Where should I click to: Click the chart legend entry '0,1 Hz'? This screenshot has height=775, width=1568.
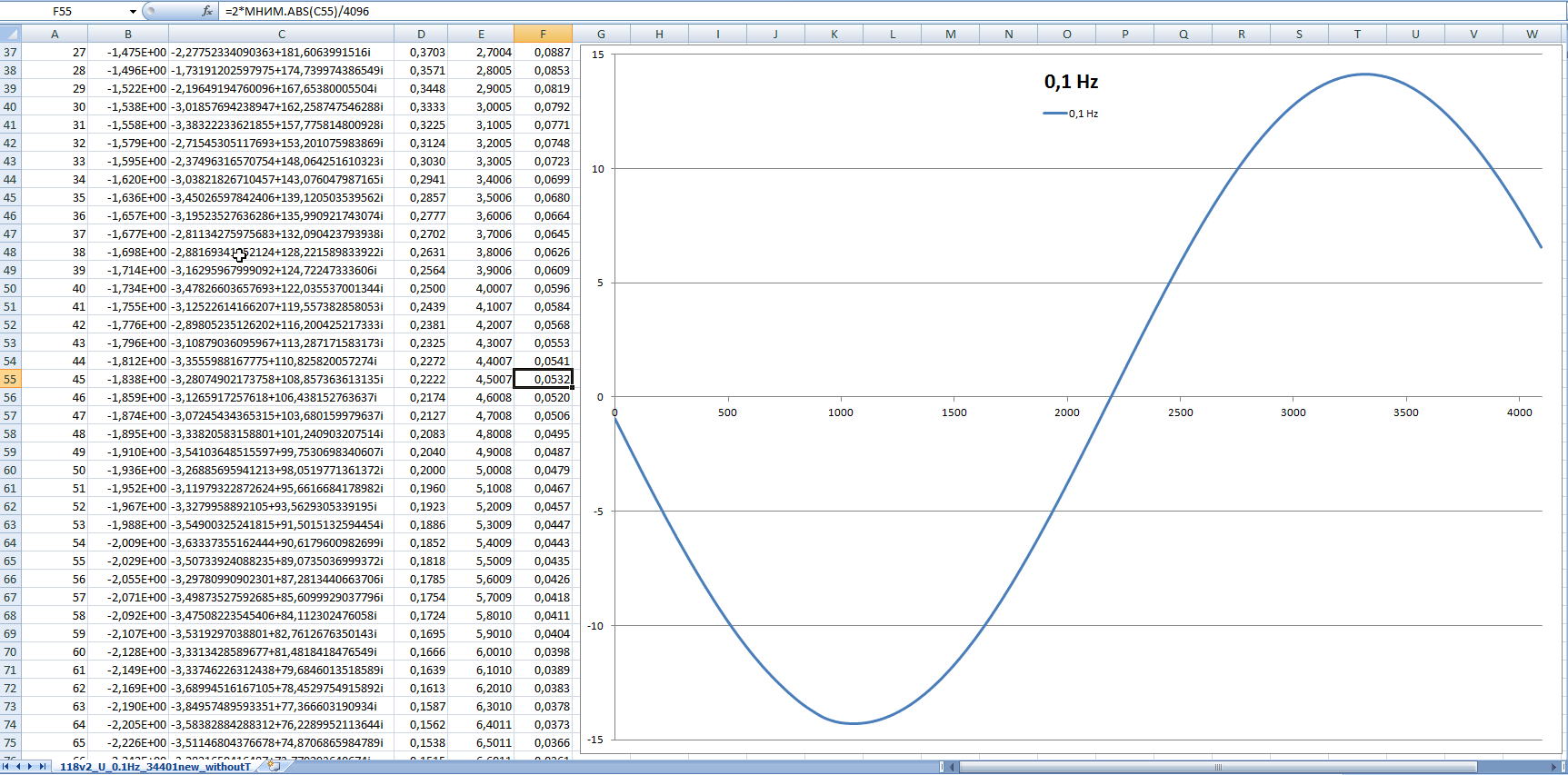click(x=1071, y=114)
